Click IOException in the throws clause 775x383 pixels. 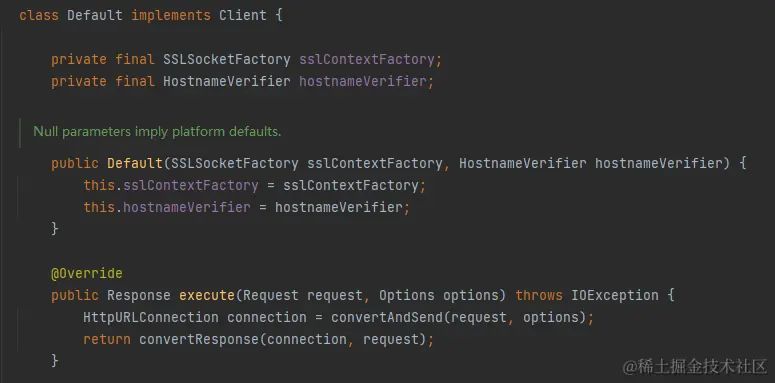tap(615, 296)
